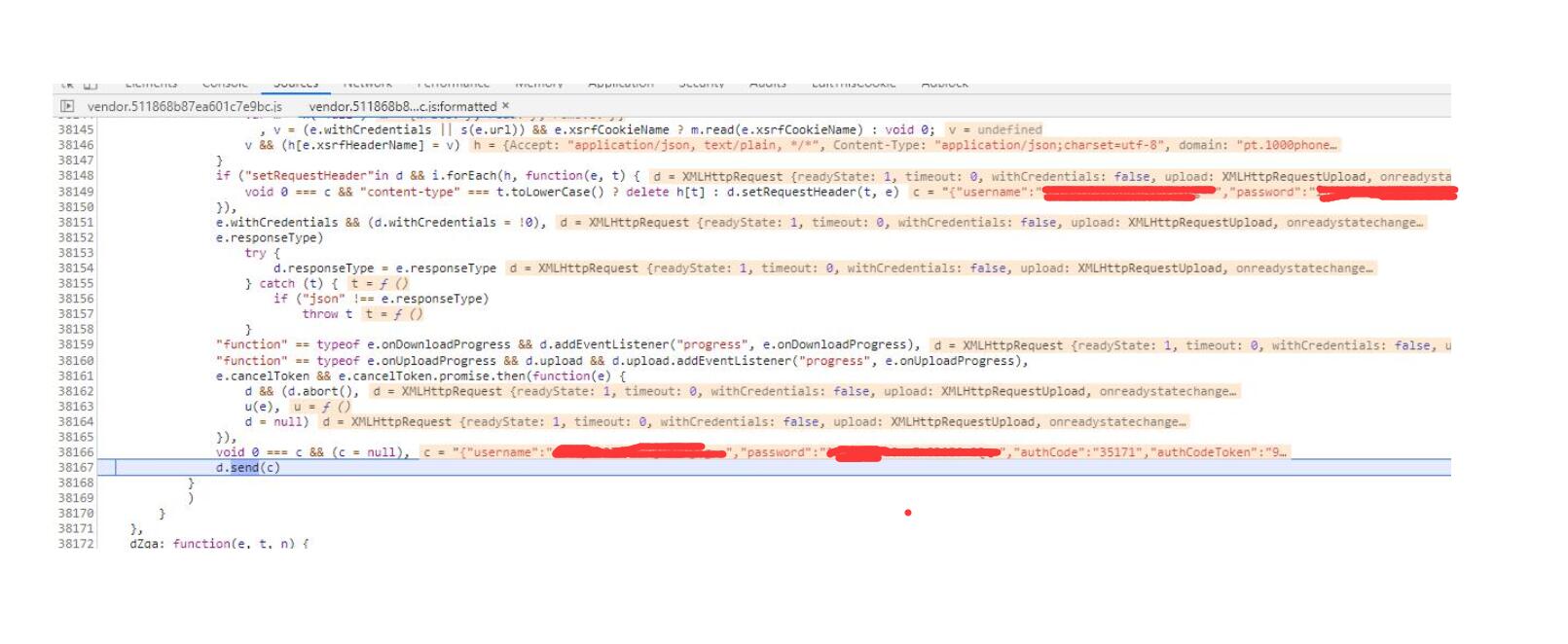Toggle breakpoint on line 38167
1568x644 pixels.
75,468
